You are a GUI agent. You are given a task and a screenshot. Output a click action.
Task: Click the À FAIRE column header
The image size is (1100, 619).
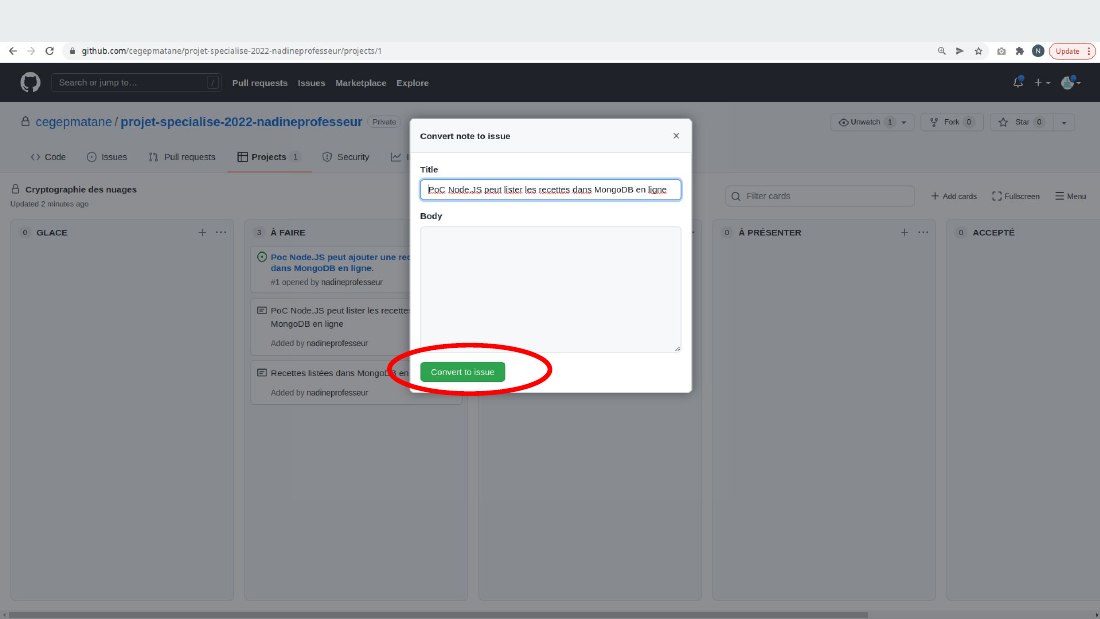click(288, 232)
